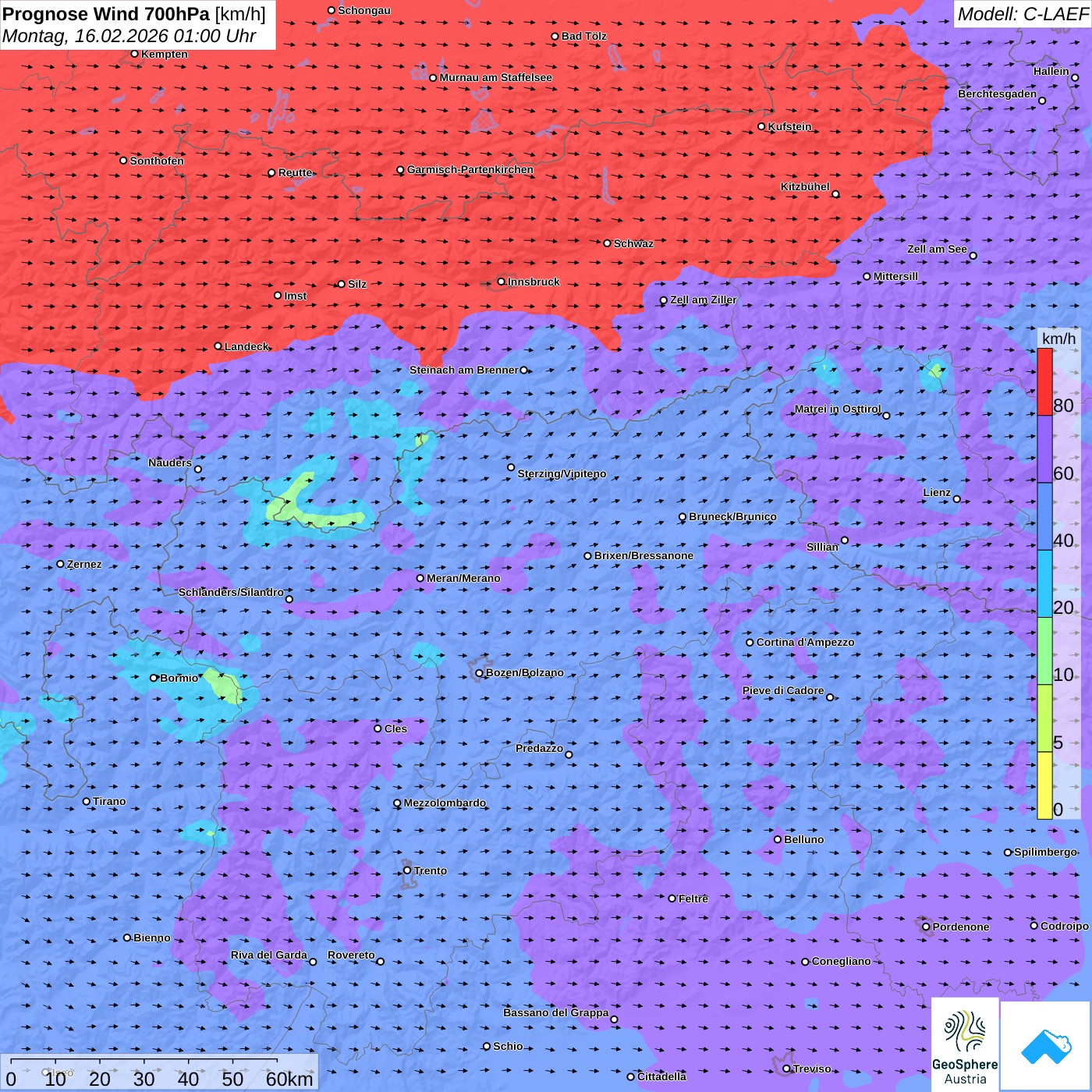Screen dimensions: 1092x1092
Task: Click the Schwaz town label
Action: point(633,243)
